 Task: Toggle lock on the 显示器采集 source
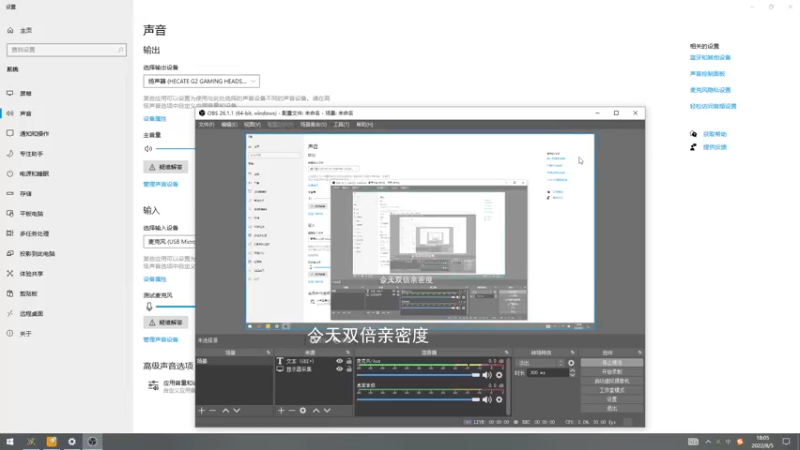(x=349, y=369)
